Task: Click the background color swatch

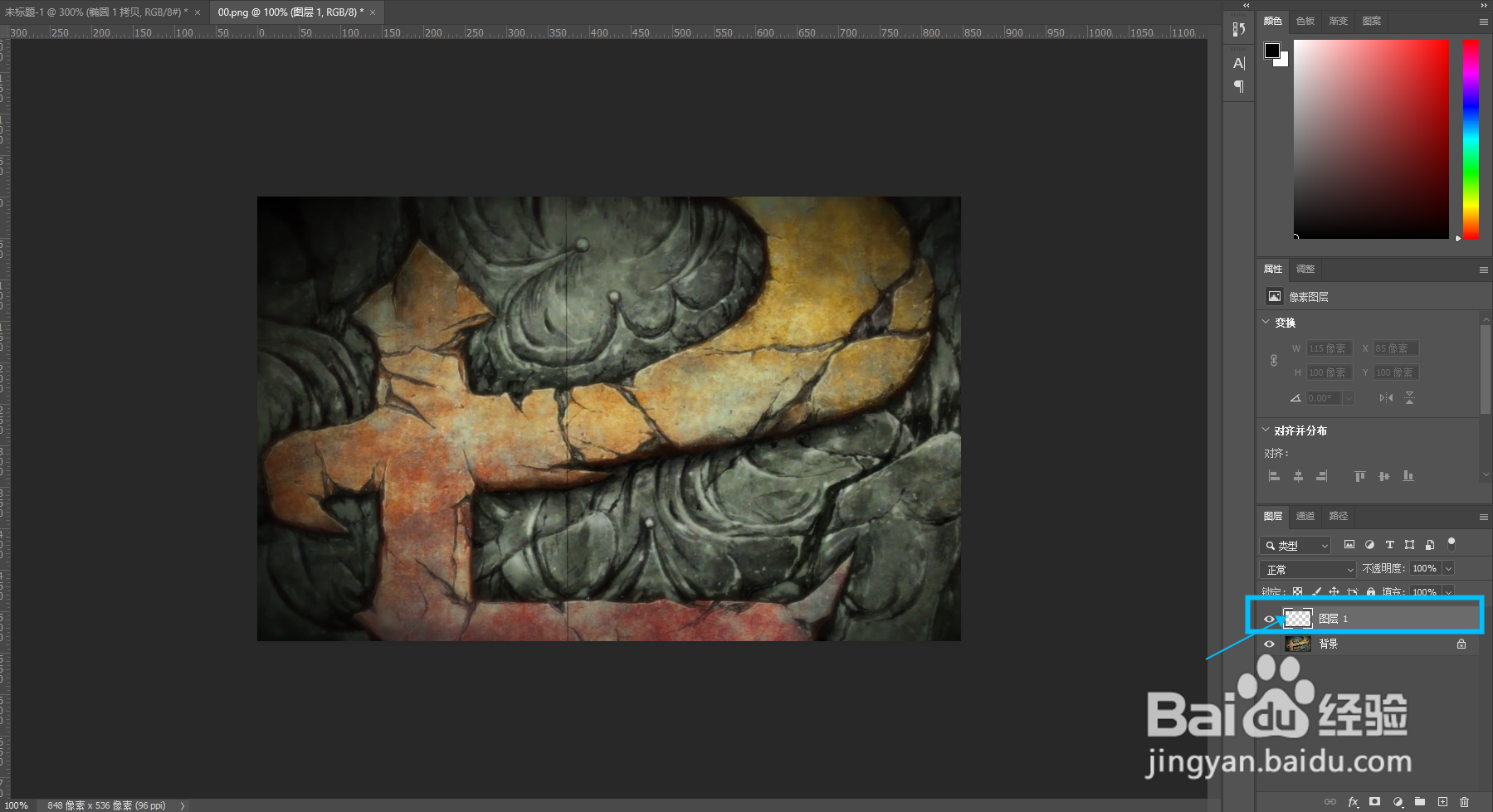Action: 1283,61
